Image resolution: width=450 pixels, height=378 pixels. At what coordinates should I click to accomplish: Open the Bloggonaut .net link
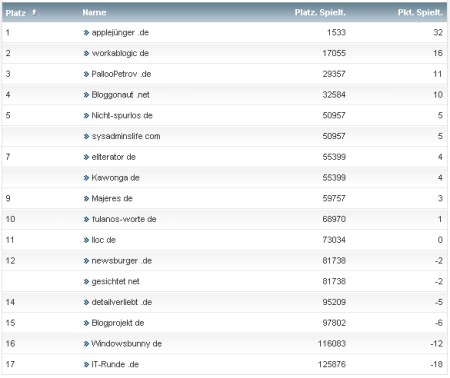[x=120, y=95]
